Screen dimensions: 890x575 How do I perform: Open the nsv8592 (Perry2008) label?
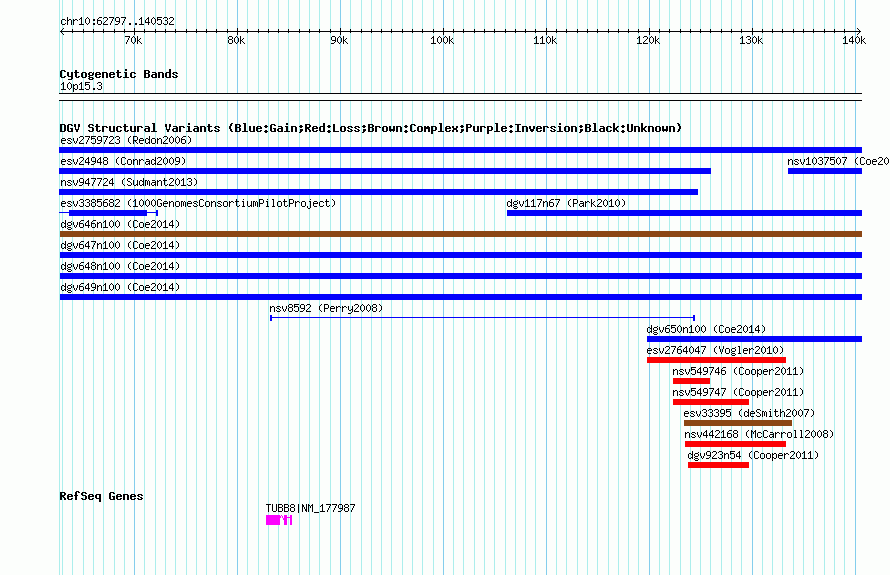coord(326,308)
